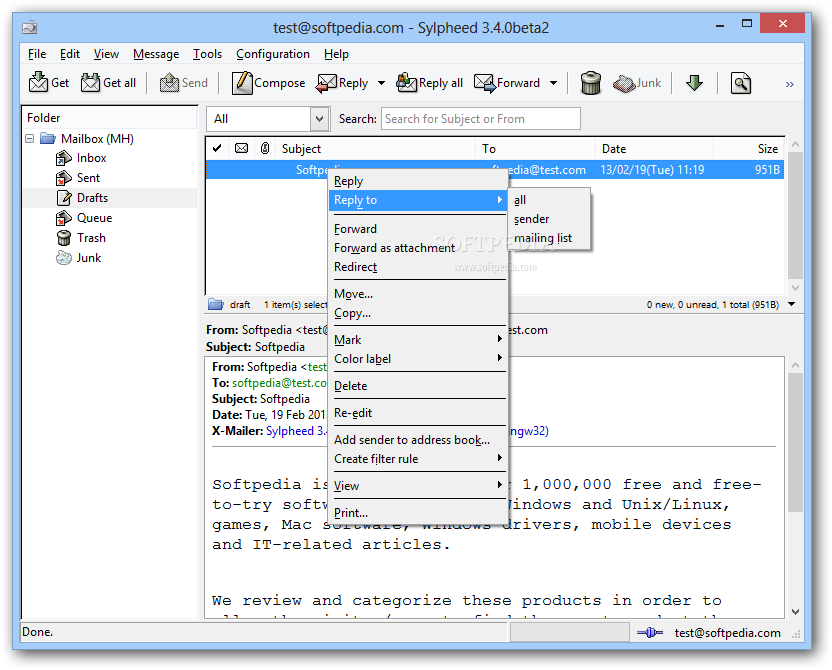The image size is (832, 670).
Task: Open the Edit menu
Action: pyautogui.click(x=70, y=54)
